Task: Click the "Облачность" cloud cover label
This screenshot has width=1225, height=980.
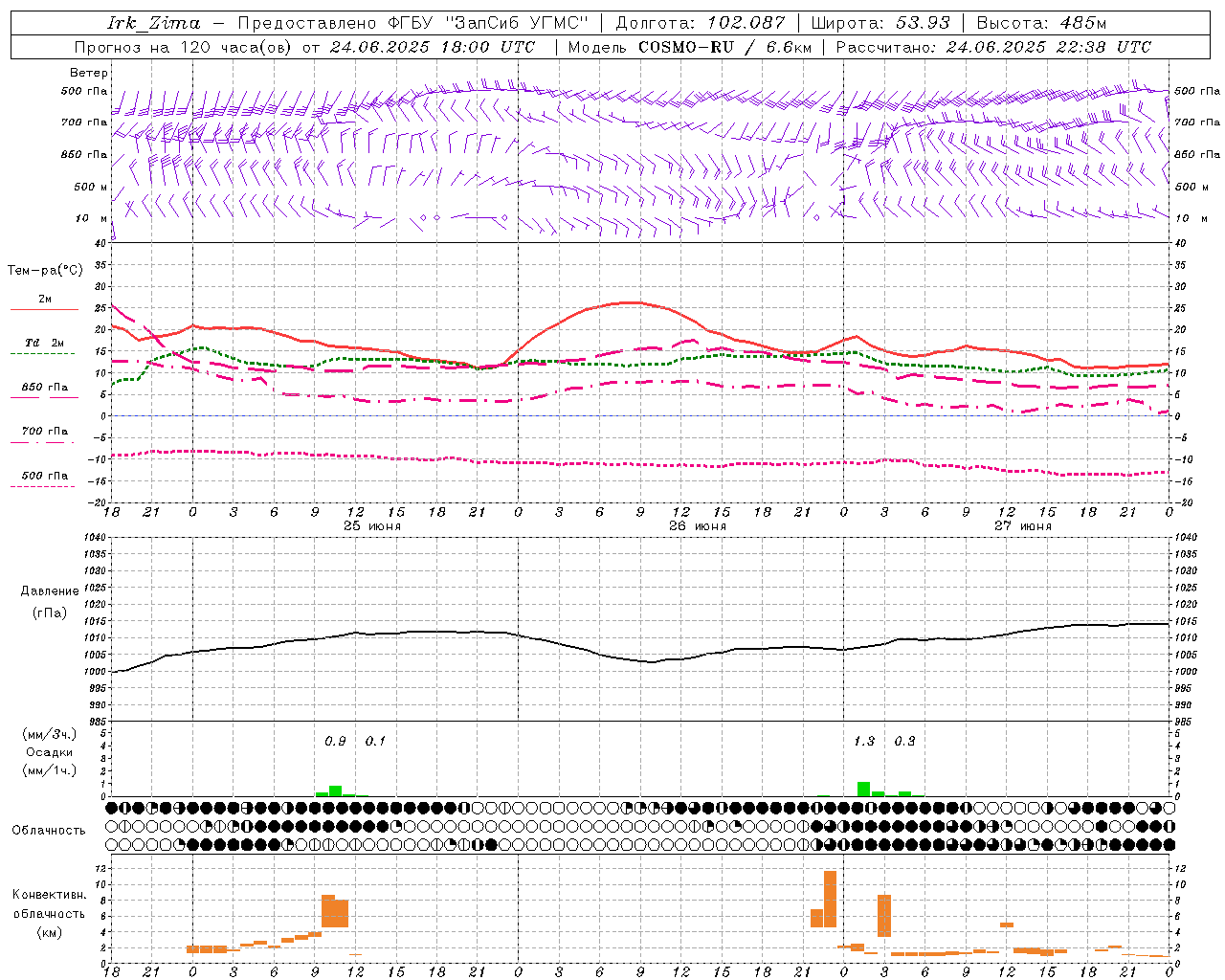Action: [x=49, y=830]
